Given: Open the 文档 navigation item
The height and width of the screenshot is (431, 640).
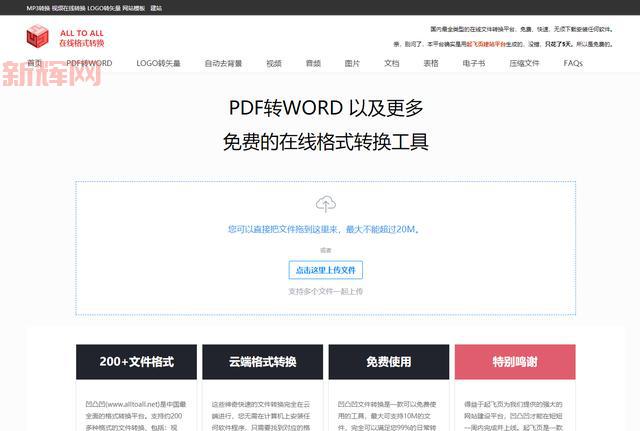Looking at the screenshot, I should pyautogui.click(x=391, y=63).
